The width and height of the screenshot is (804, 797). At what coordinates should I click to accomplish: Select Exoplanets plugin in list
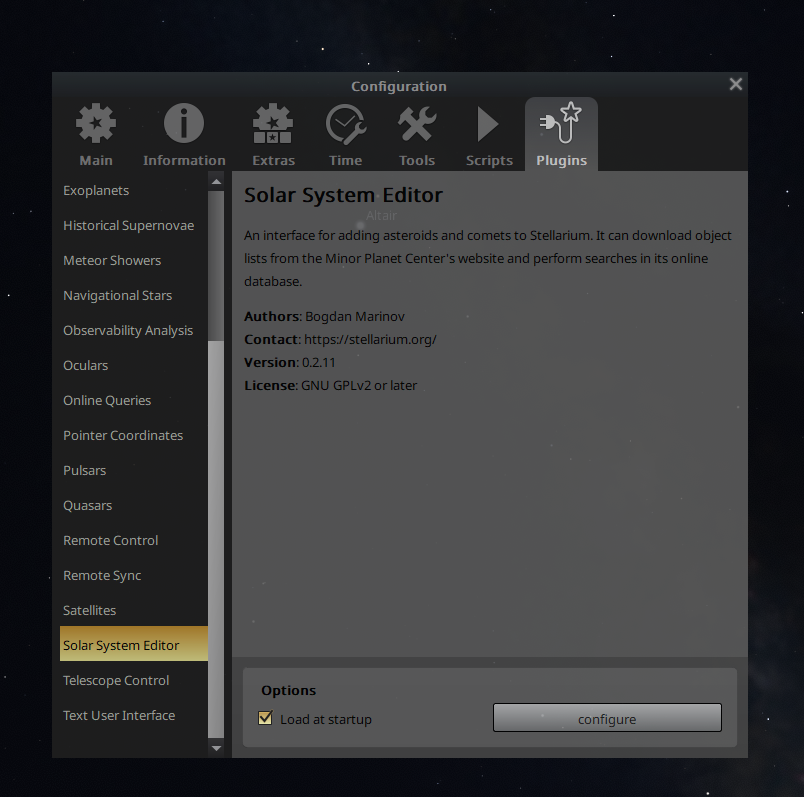(134, 190)
